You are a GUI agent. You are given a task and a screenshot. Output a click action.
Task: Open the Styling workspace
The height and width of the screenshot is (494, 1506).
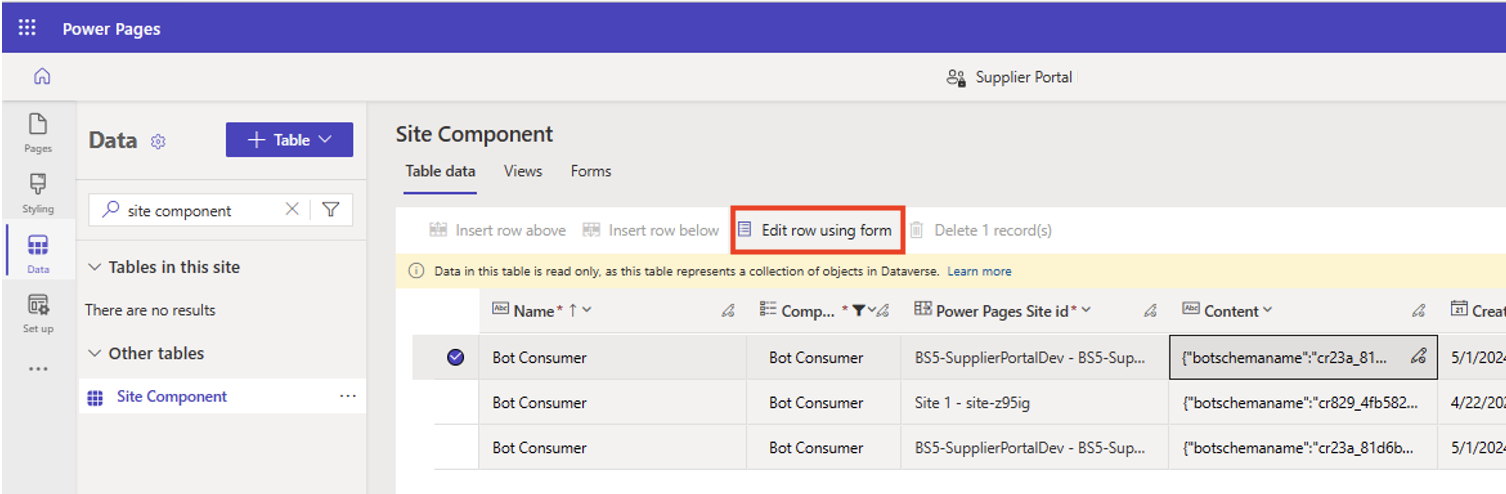(38, 193)
